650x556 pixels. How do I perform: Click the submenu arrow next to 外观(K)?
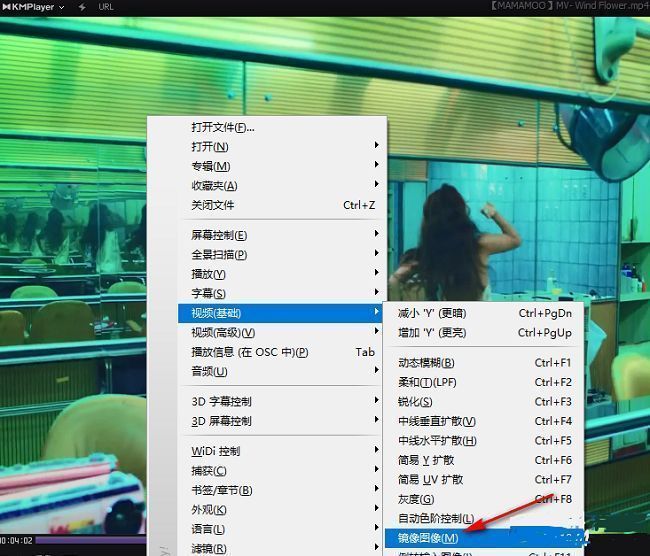pyautogui.click(x=376, y=508)
